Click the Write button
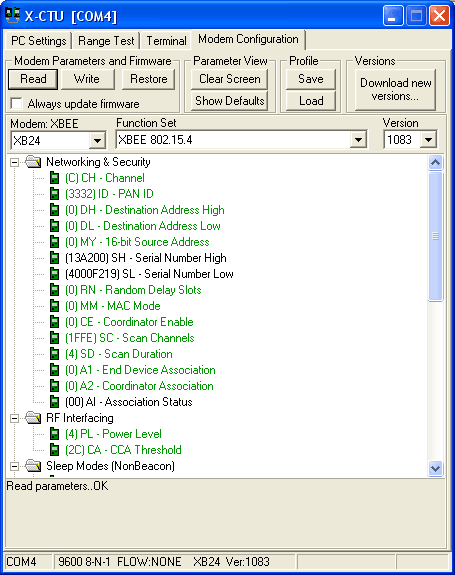The height and width of the screenshot is (575, 455). pos(87,79)
